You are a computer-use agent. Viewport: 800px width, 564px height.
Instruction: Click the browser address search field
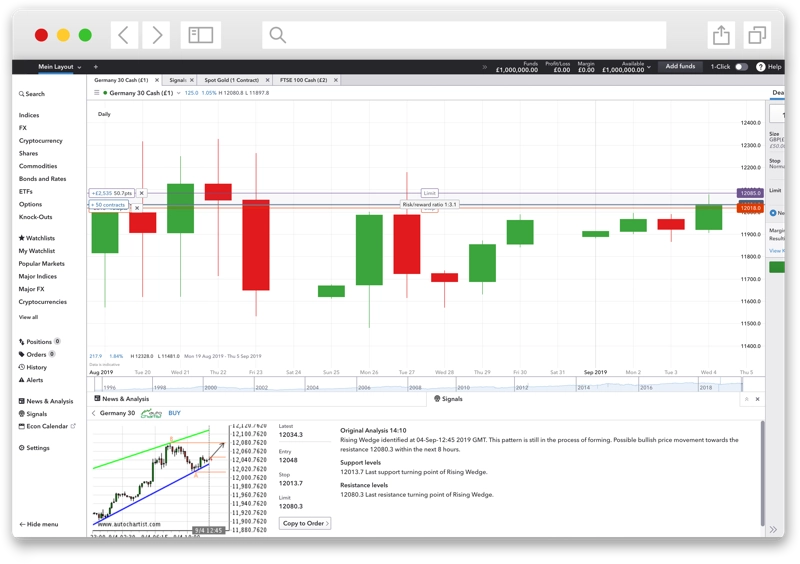click(x=464, y=35)
